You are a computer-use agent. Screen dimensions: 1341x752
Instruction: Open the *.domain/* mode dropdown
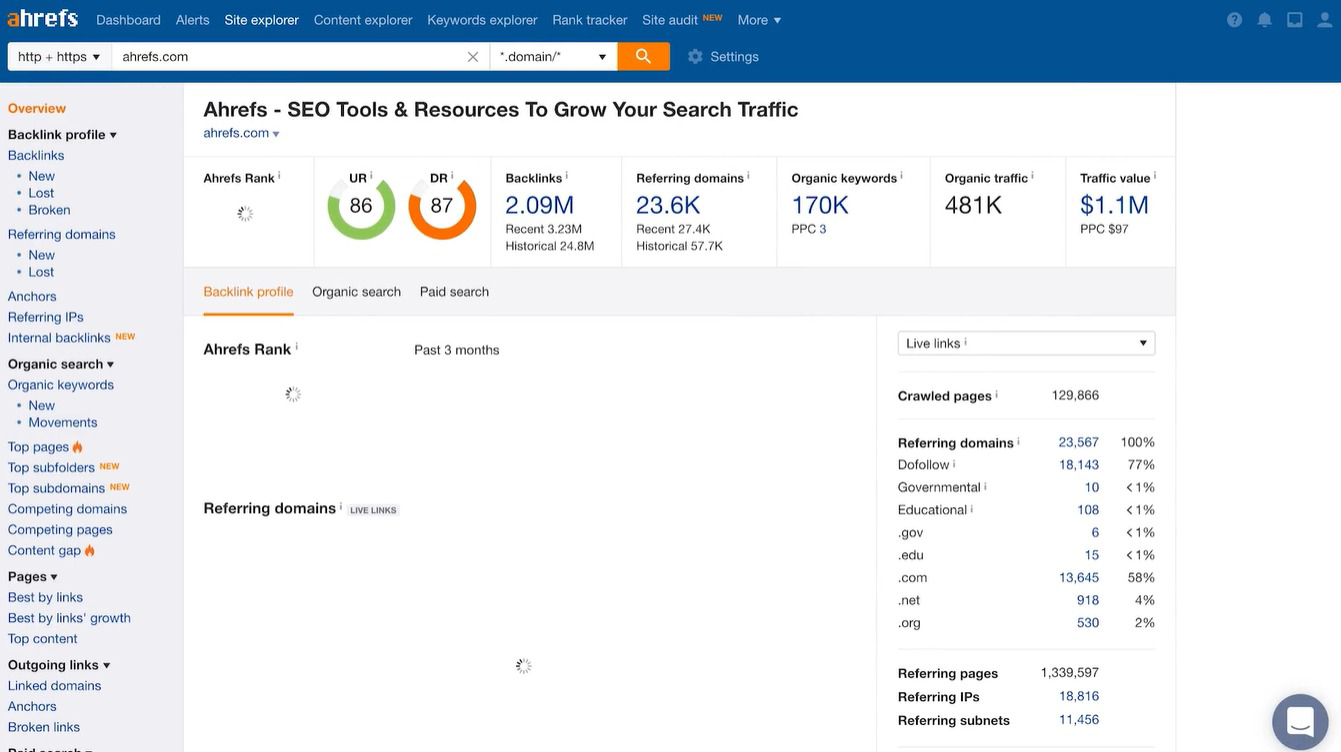coord(554,57)
